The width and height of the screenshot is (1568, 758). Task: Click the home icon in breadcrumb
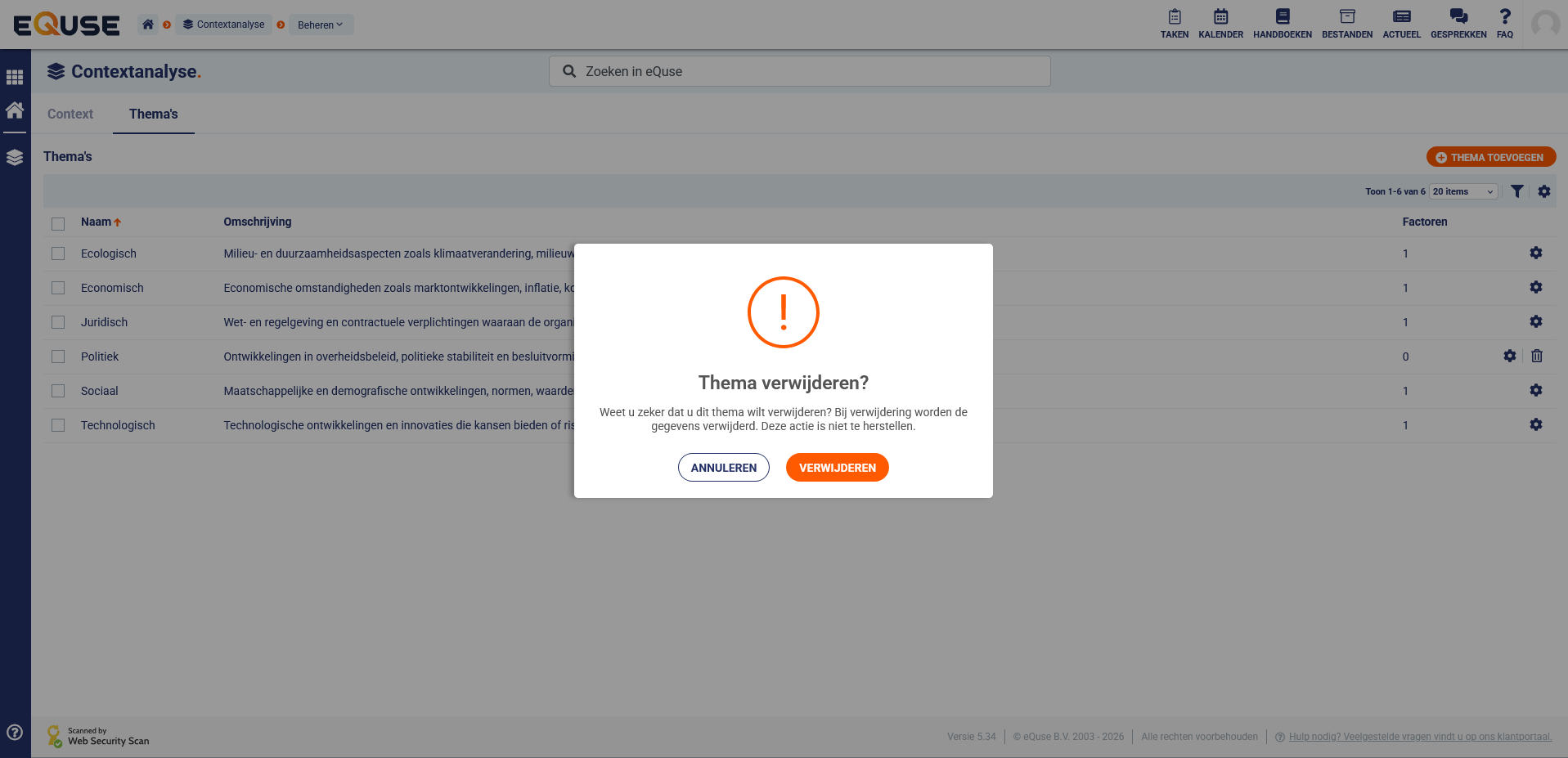[x=148, y=25]
